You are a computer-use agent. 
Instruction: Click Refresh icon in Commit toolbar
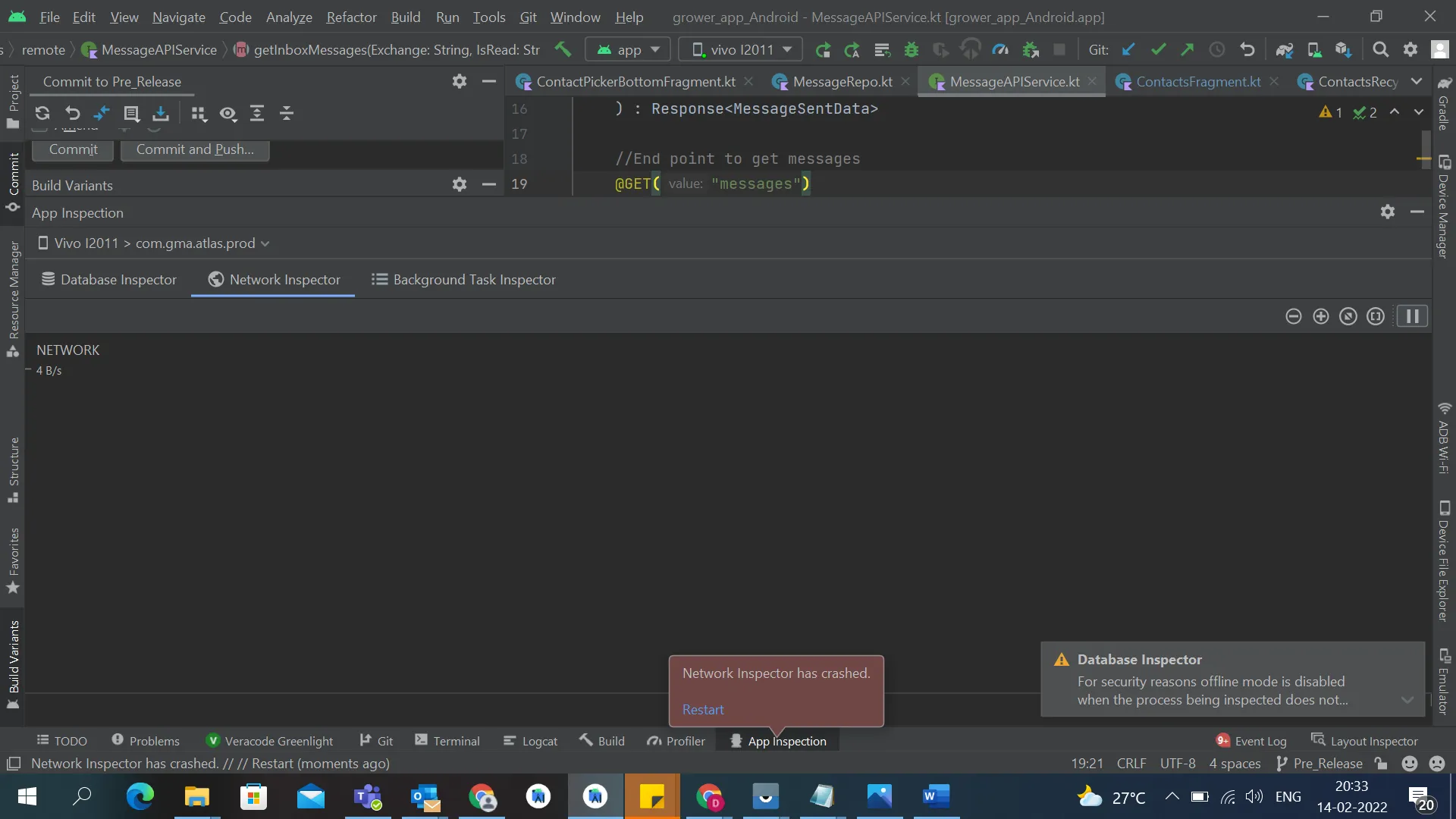pyautogui.click(x=42, y=113)
